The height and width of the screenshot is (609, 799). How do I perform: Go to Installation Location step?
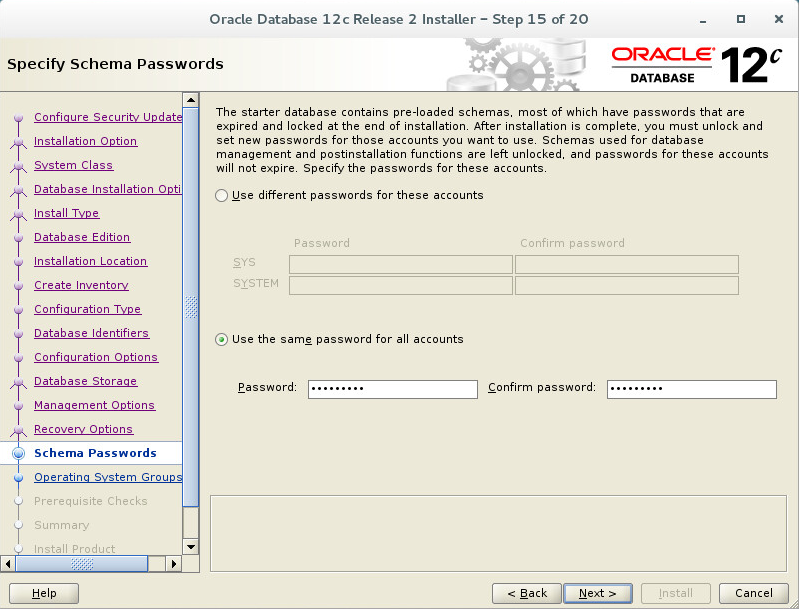pyautogui.click(x=91, y=261)
